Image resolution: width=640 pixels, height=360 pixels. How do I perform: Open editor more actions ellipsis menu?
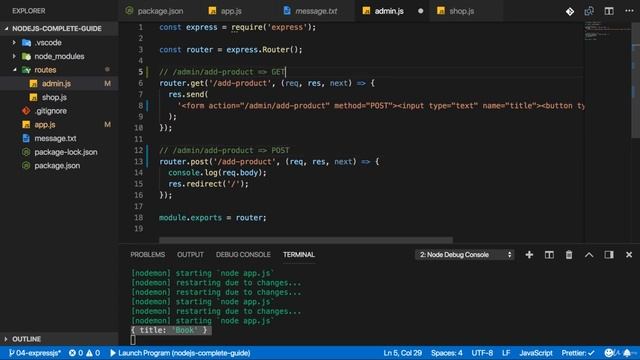click(629, 11)
